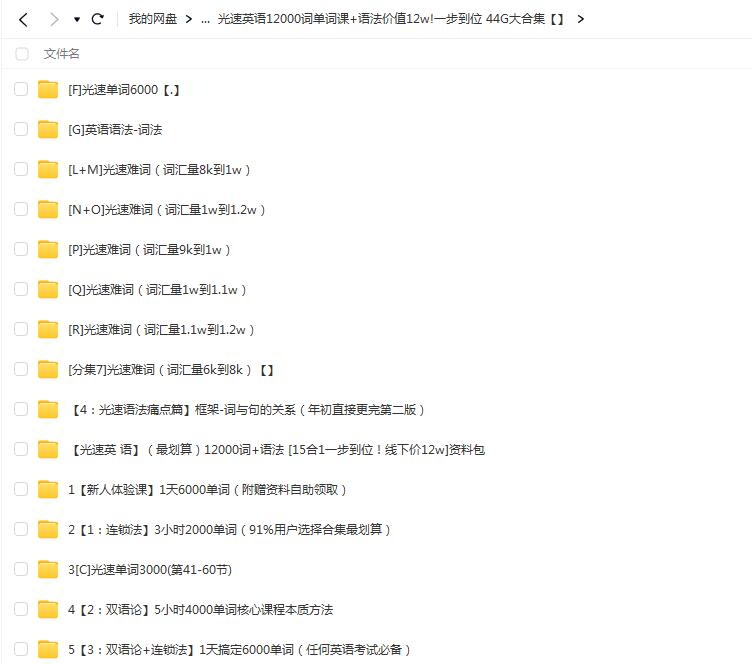Open 3[C]光速单词3000(第41-60节)
Viewport: 752px width, 664px height.
150,570
